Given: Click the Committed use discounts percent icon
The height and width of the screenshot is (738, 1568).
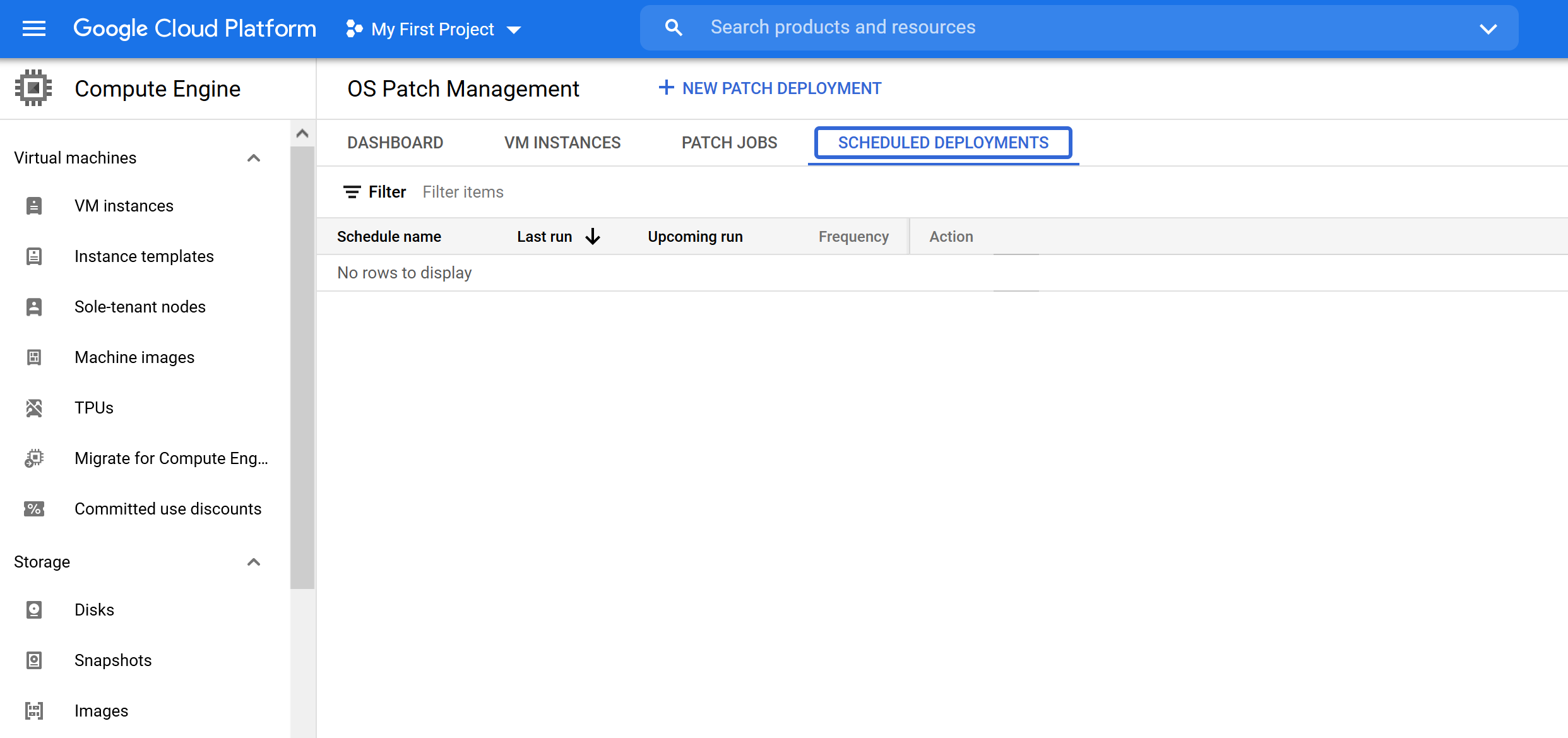Looking at the screenshot, I should click(x=34, y=509).
